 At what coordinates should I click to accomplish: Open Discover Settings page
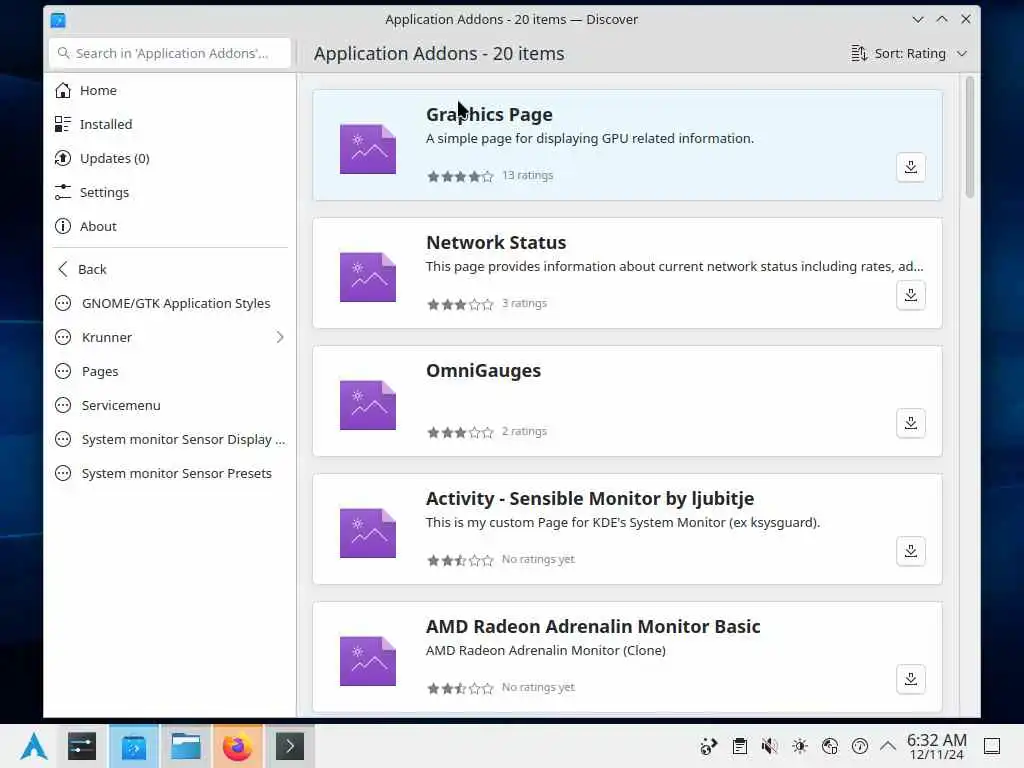[x=170, y=192]
